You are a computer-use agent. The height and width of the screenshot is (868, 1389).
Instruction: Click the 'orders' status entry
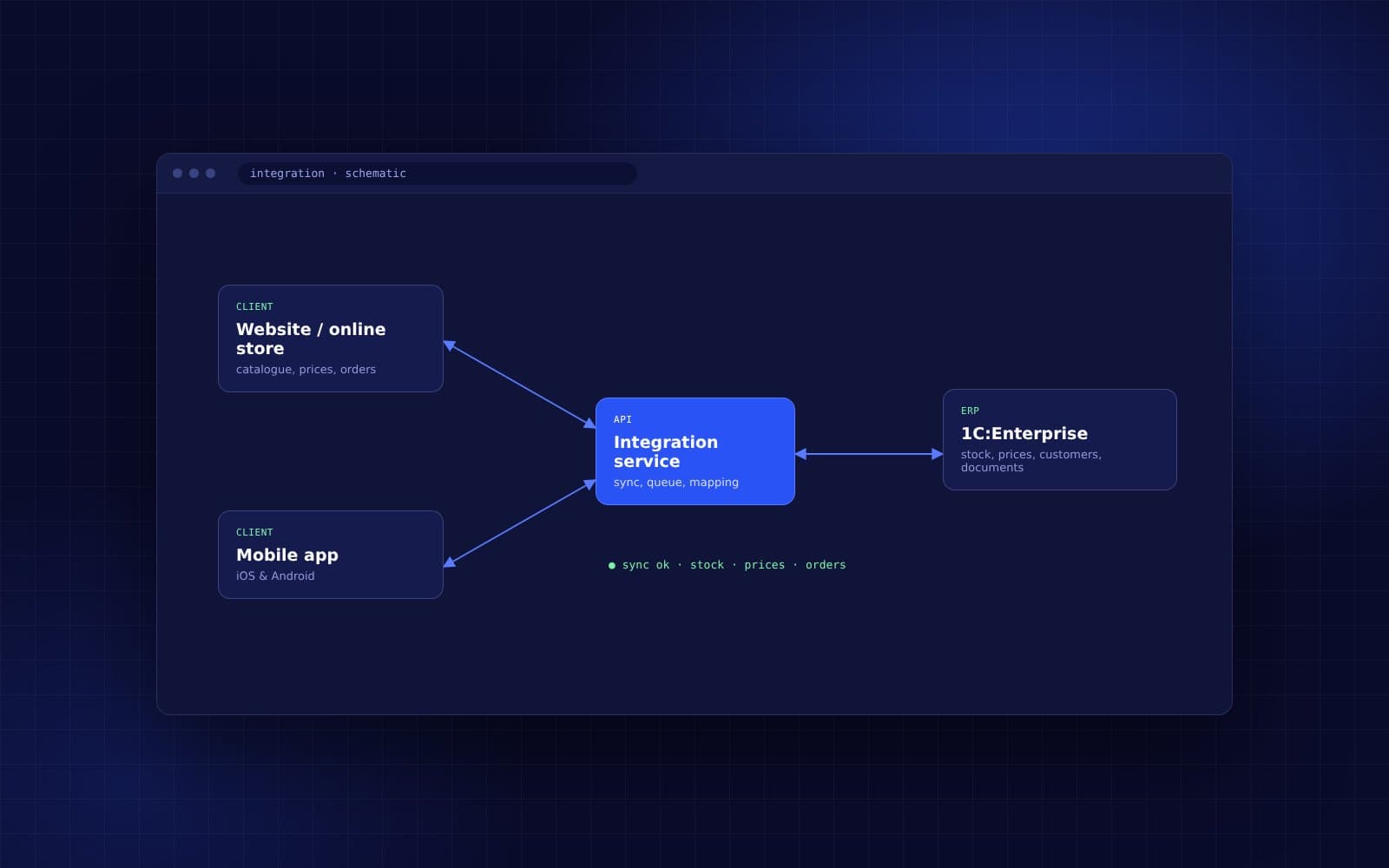pos(826,565)
